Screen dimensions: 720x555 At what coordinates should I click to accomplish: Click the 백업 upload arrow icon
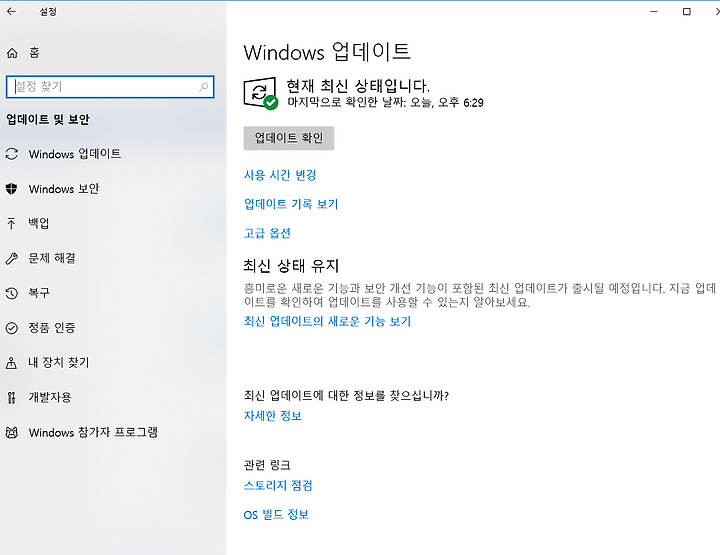pos(11,224)
